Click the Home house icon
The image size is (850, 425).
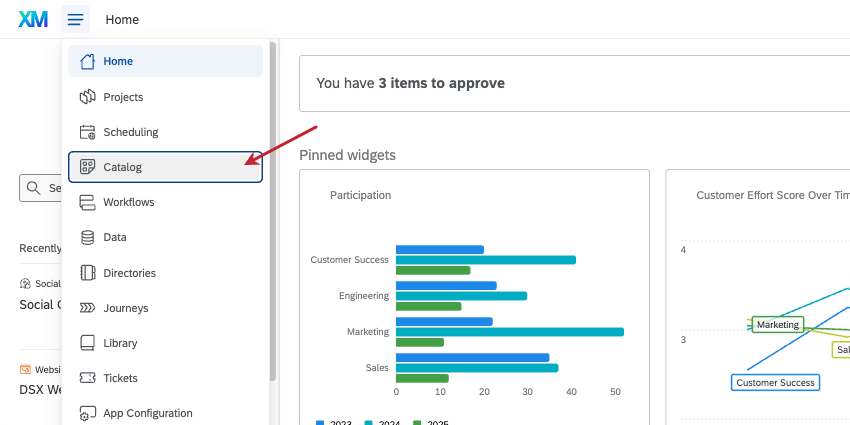tap(87, 61)
